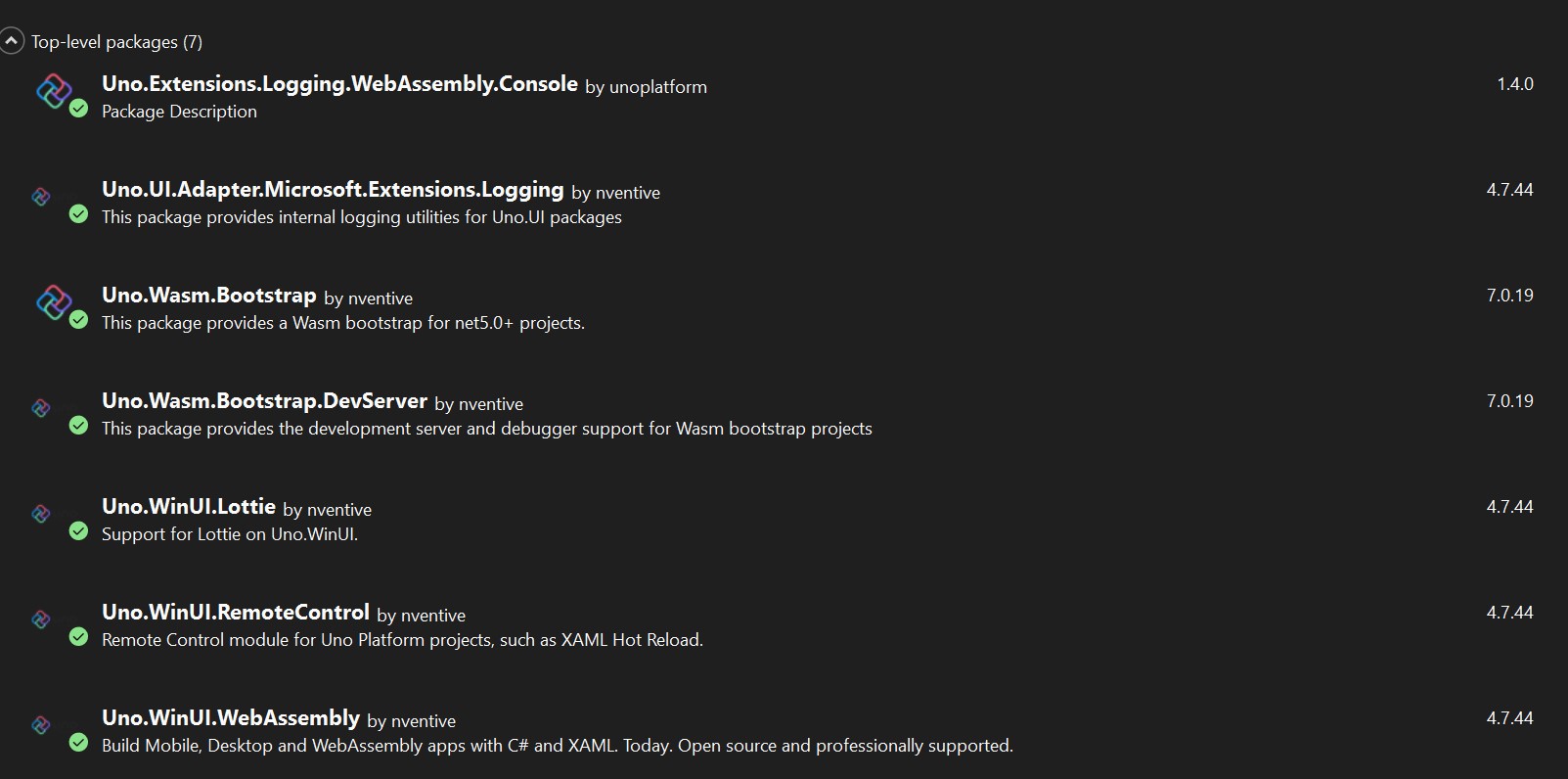Click the Uno.WinUI.WebAssembly package icon
Screen dimensions: 1568x779
(40, 724)
